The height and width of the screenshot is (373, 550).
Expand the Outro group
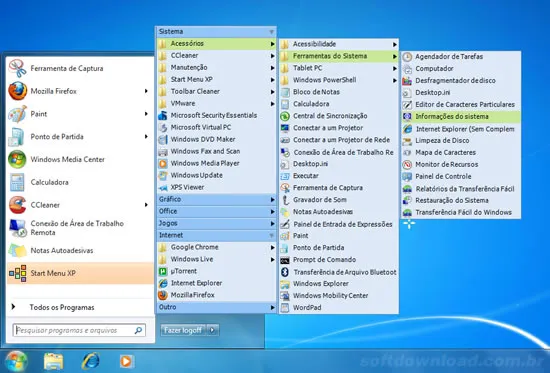click(216, 307)
